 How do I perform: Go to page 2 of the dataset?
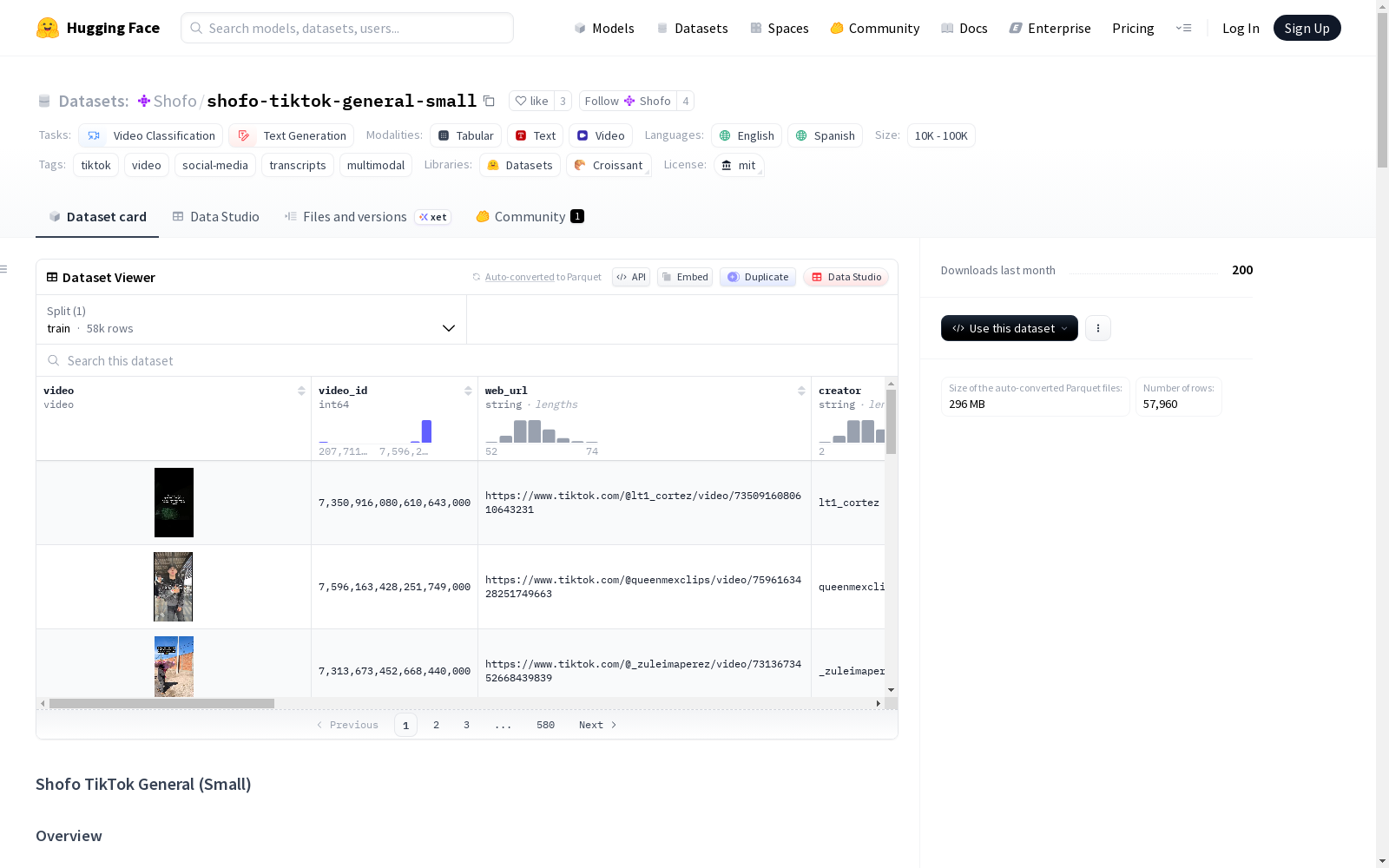click(436, 725)
